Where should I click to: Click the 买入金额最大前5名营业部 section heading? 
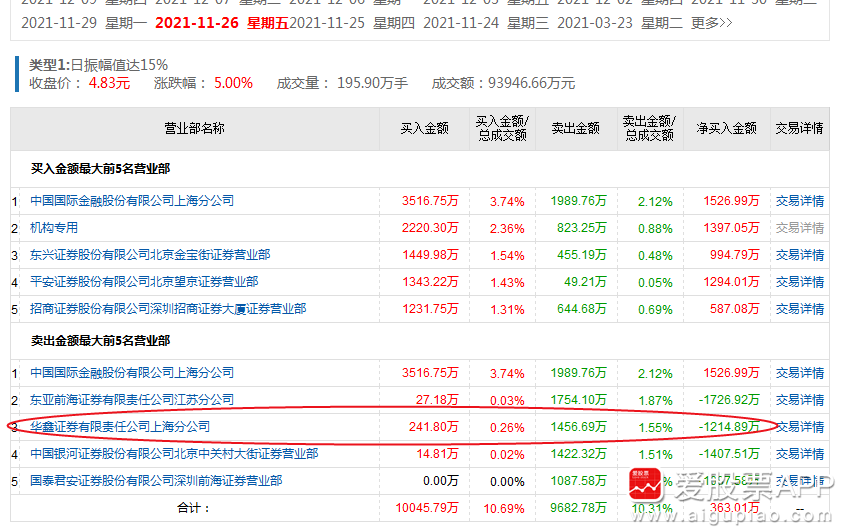point(100,169)
